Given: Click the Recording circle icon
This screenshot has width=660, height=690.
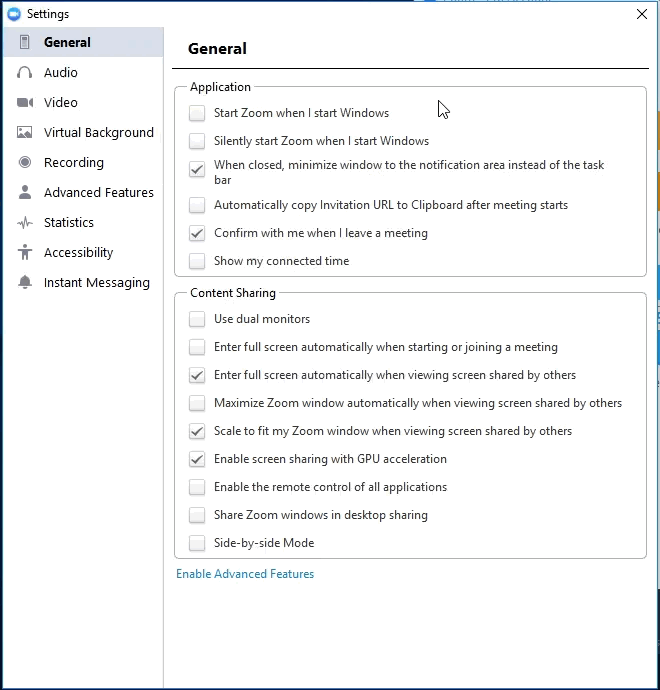Looking at the screenshot, I should [x=25, y=162].
